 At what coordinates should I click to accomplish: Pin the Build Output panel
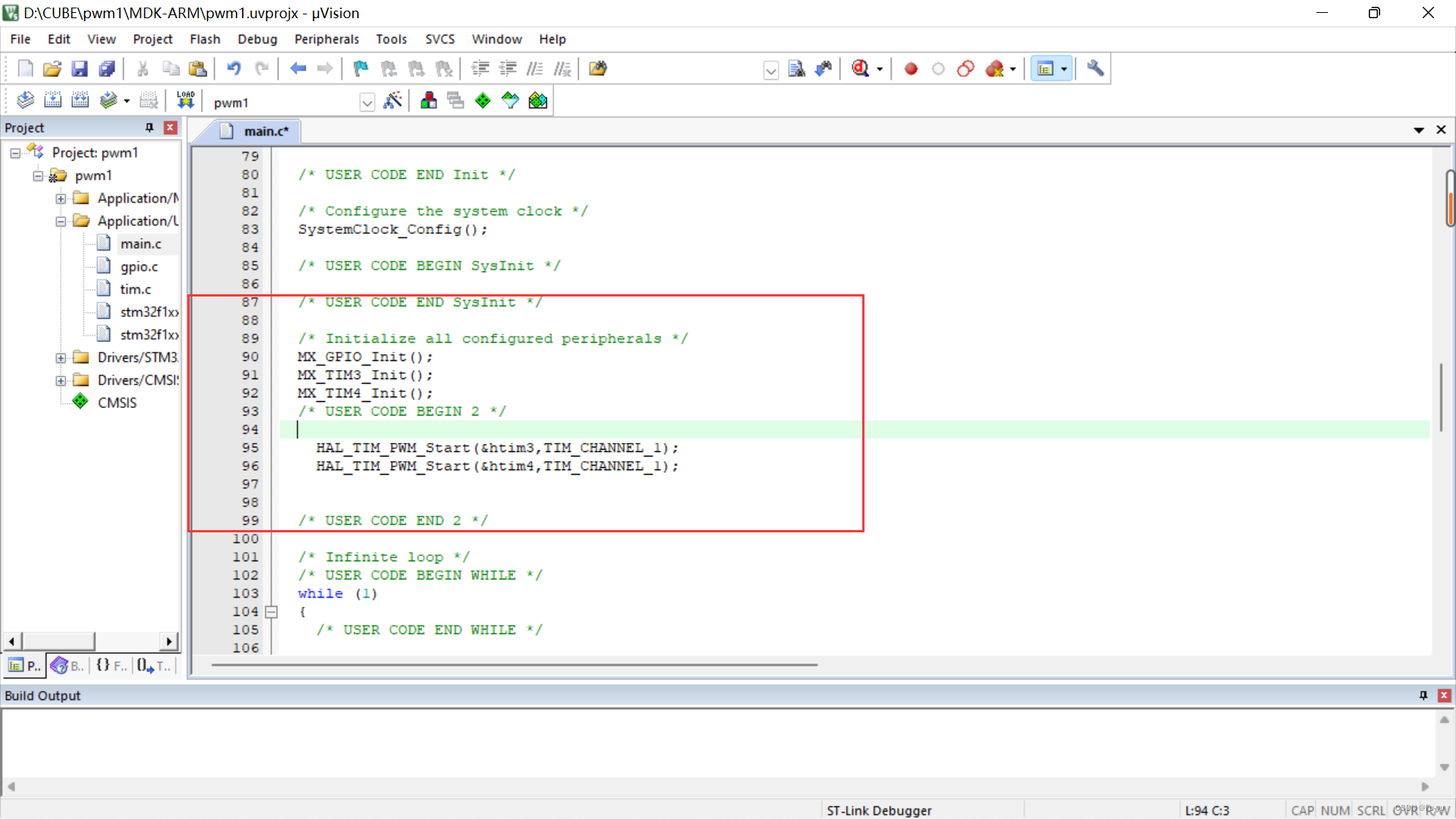1423,695
